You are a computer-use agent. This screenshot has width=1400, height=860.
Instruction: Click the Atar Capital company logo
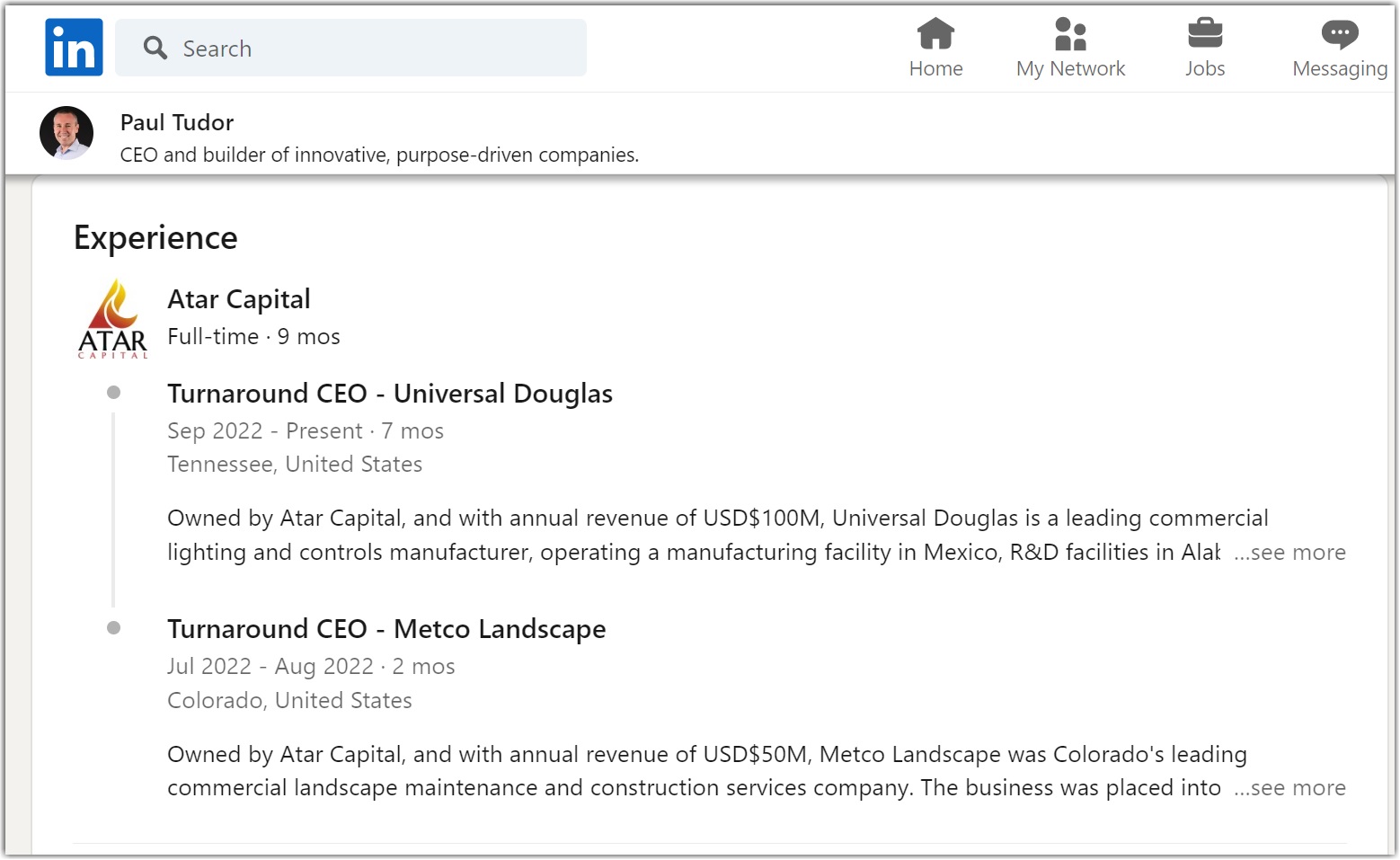point(113,319)
